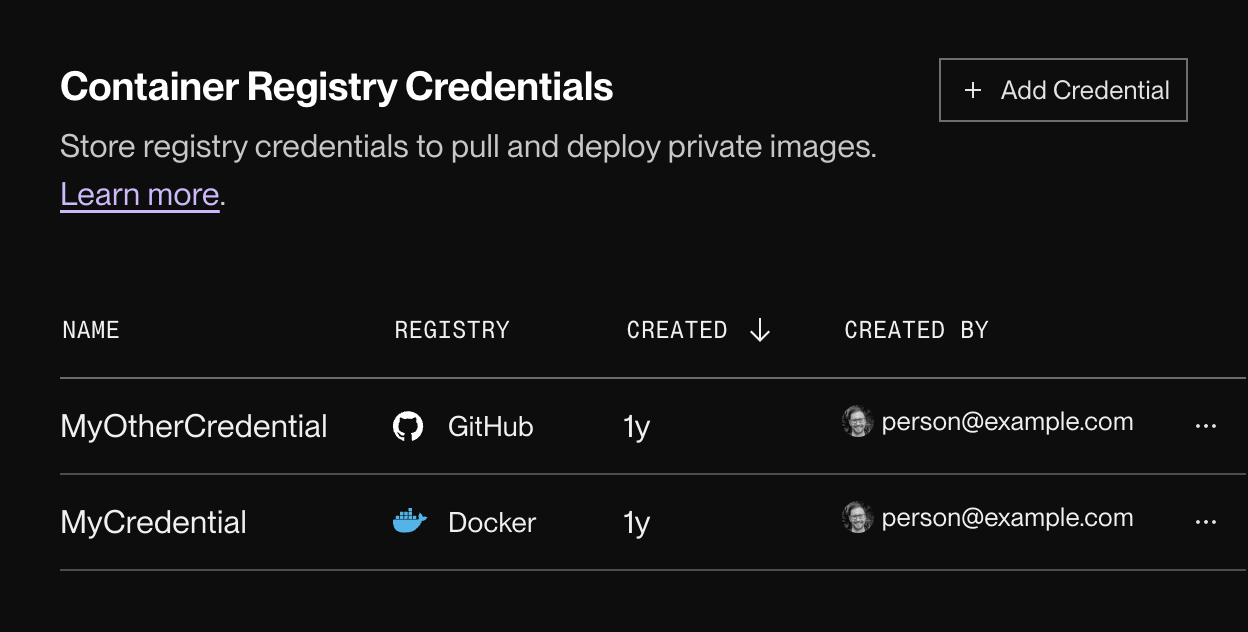Toggle sorting by the REGISTRY column
This screenshot has height=632, width=1248.
pos(452,329)
